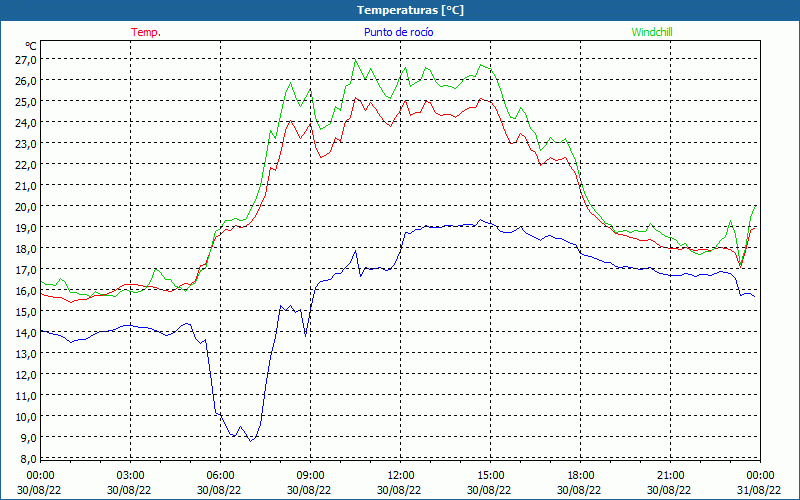
Task: Select the green Windchill legend label
Action: (x=652, y=32)
